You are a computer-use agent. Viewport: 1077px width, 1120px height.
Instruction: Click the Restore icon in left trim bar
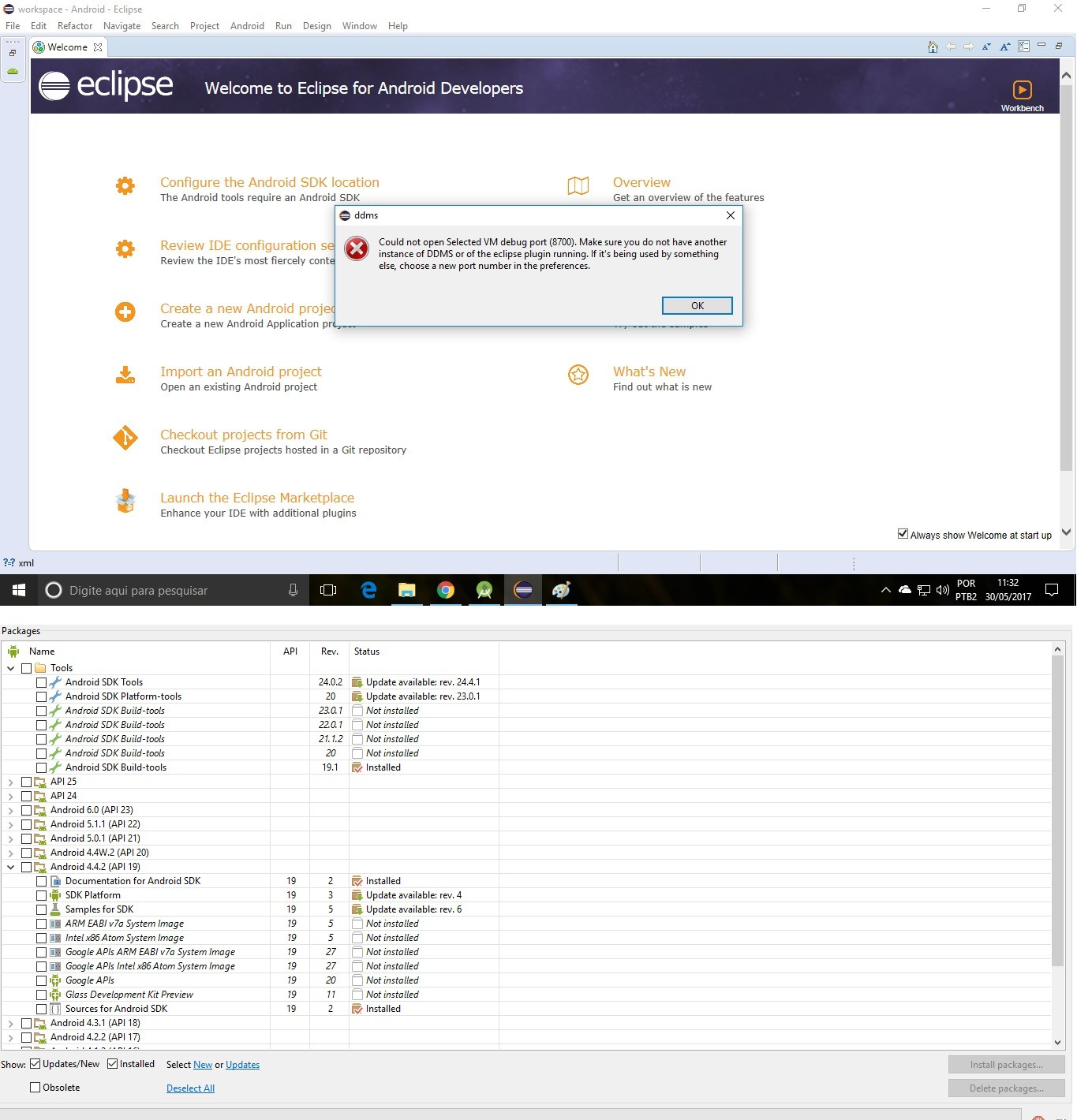13,53
